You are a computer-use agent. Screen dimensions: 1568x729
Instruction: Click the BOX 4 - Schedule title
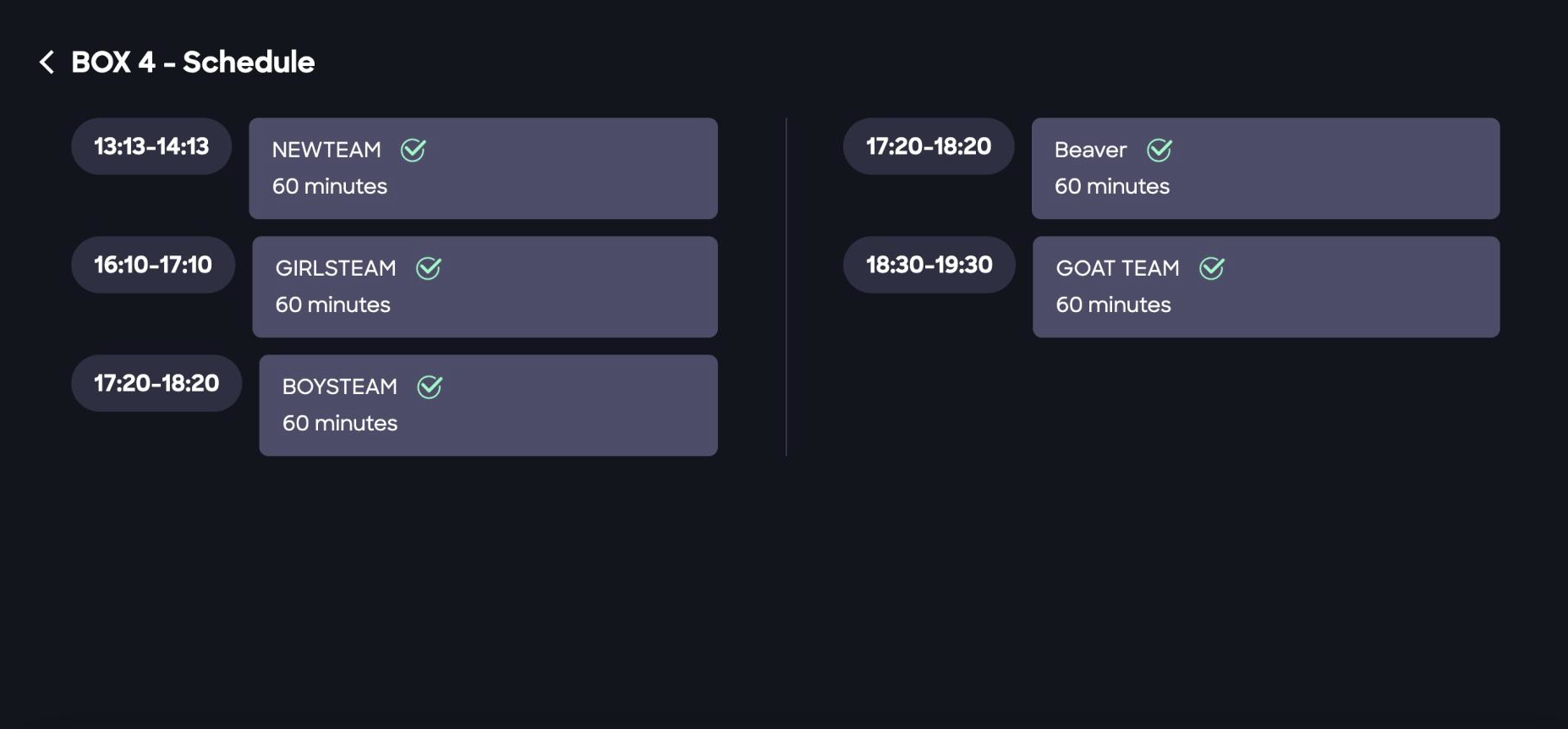pos(193,62)
